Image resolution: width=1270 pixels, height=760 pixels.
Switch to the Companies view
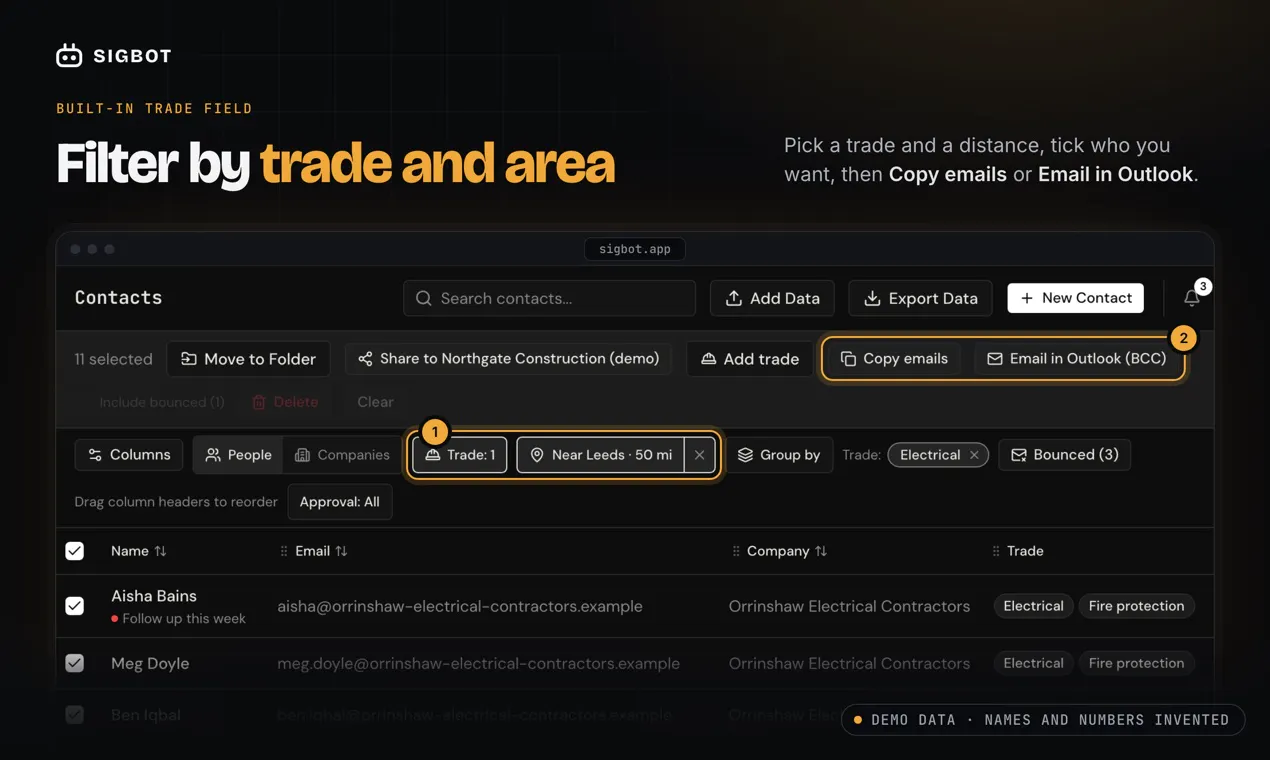pos(342,455)
